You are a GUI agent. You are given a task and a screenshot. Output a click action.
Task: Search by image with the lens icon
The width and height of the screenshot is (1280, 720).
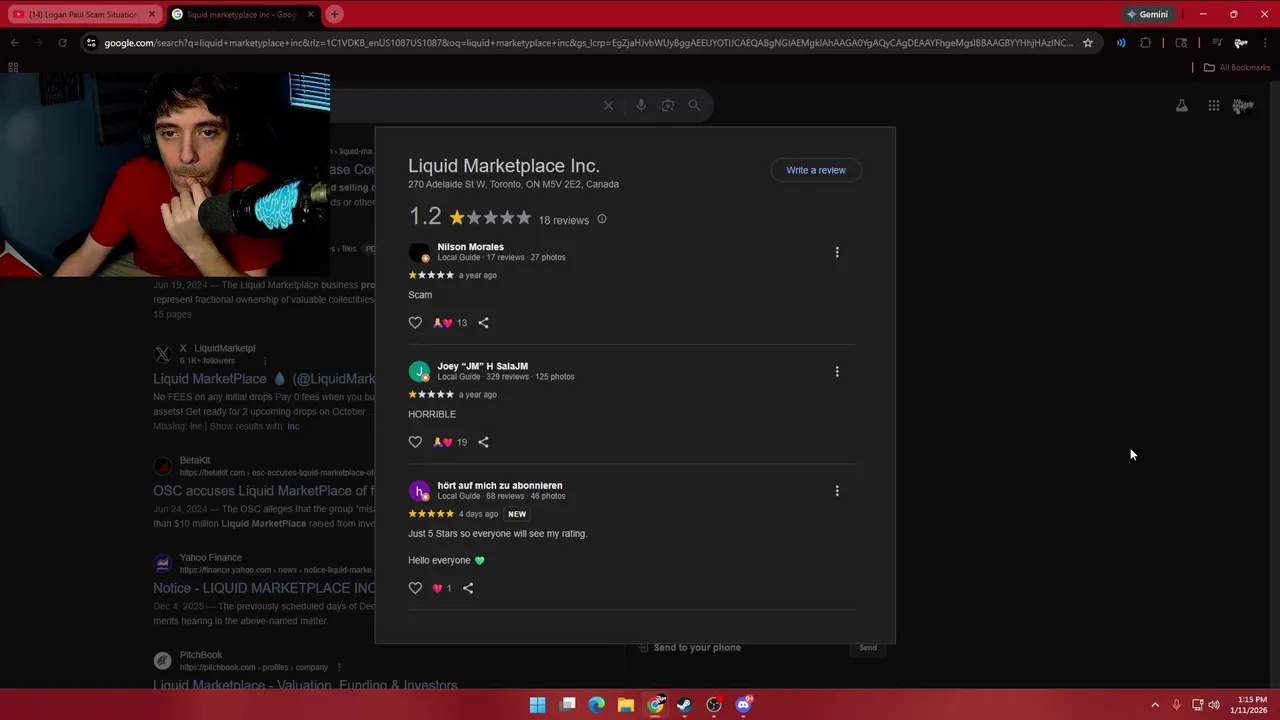pyautogui.click(x=668, y=105)
